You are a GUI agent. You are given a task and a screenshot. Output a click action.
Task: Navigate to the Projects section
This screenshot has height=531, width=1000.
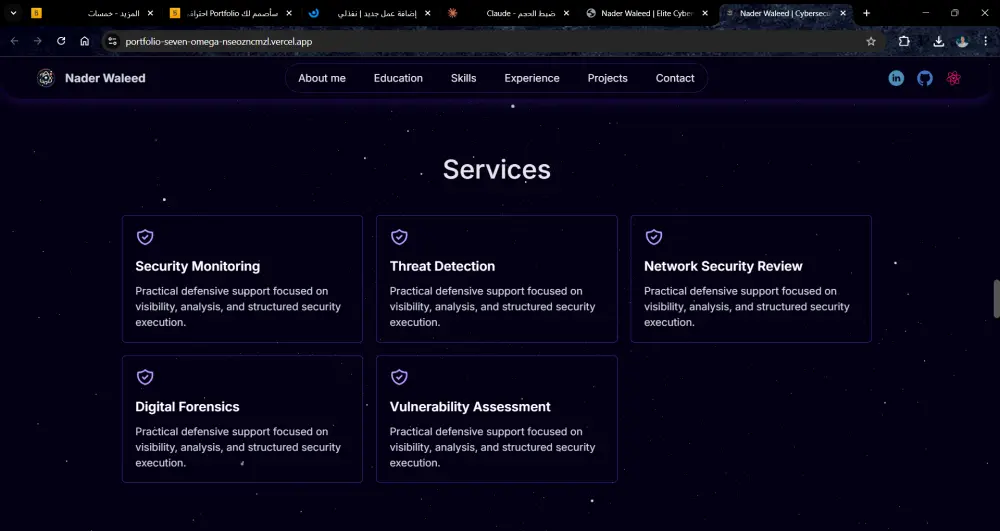pos(607,78)
